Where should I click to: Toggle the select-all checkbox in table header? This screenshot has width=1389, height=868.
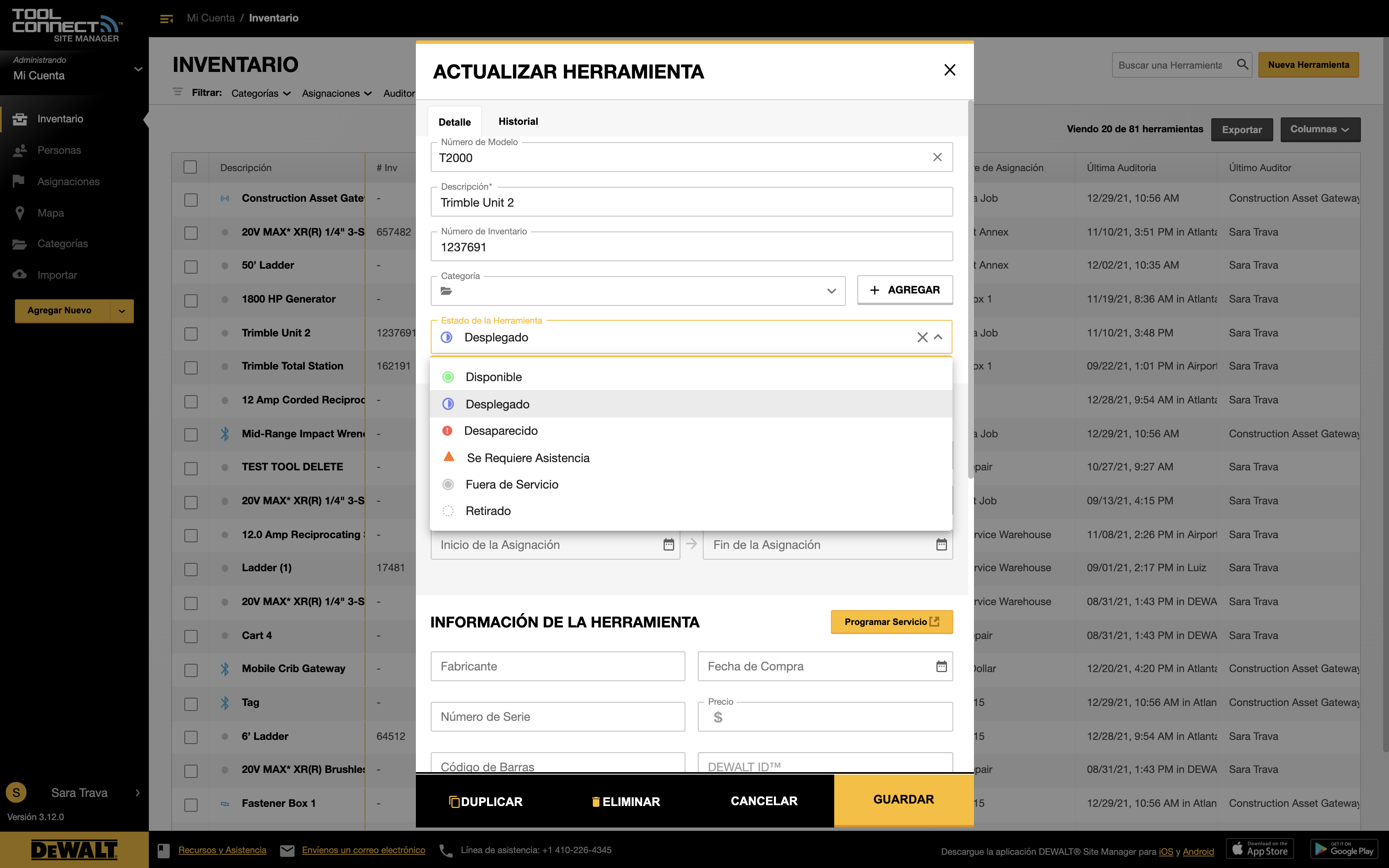pos(190,167)
